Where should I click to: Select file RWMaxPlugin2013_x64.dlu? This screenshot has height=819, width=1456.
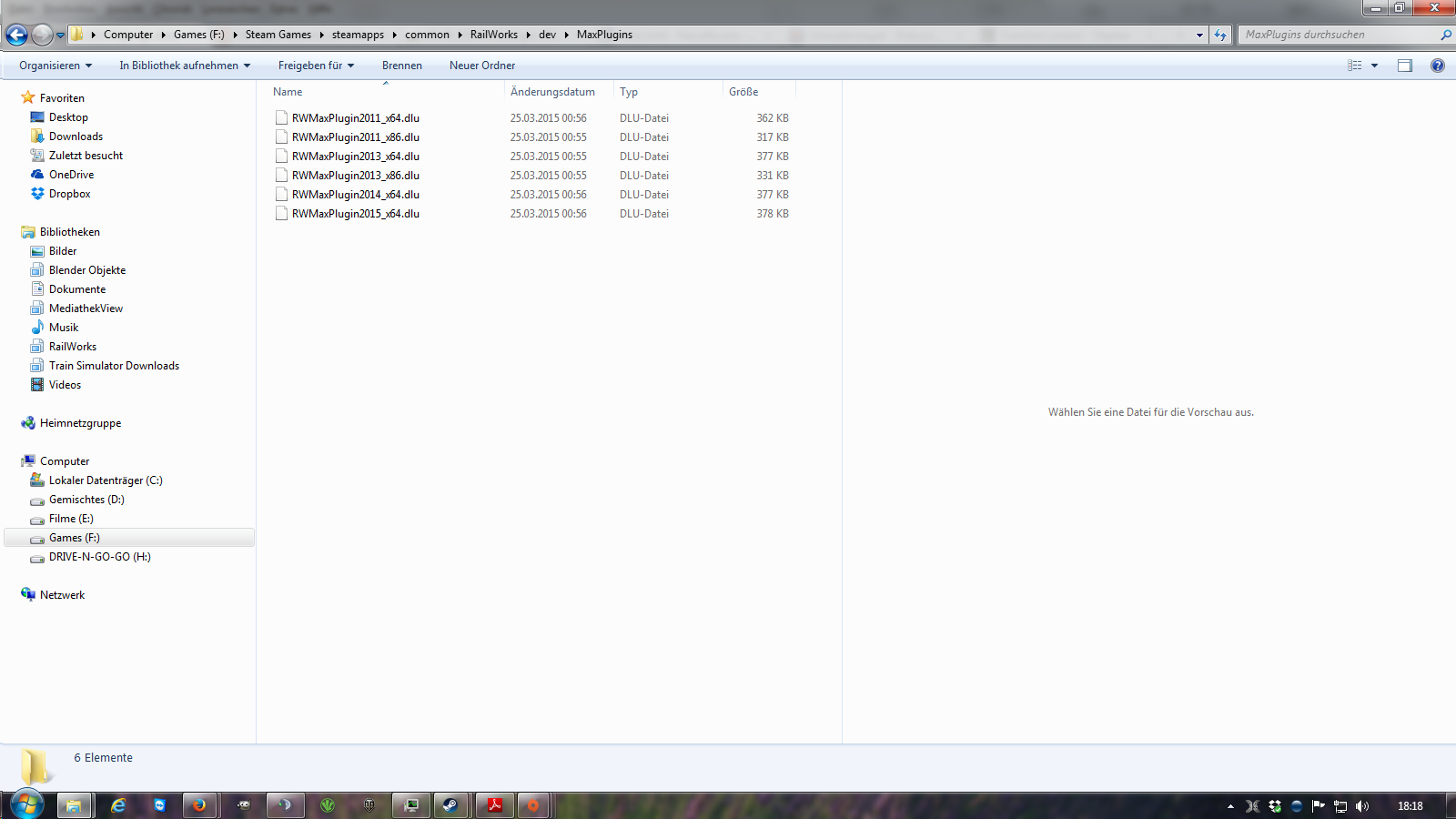pos(356,157)
